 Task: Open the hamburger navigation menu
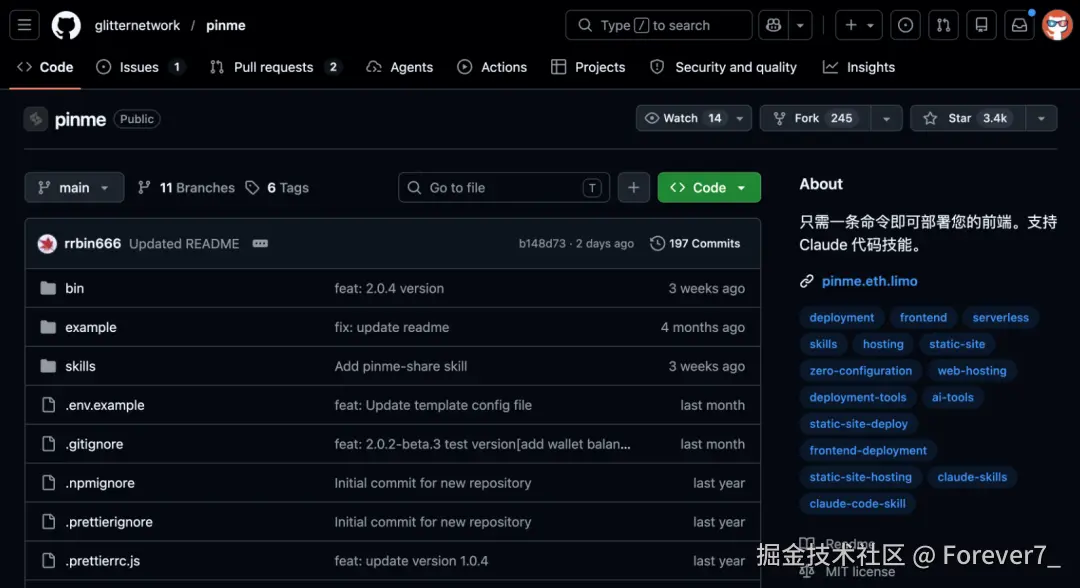[24, 25]
